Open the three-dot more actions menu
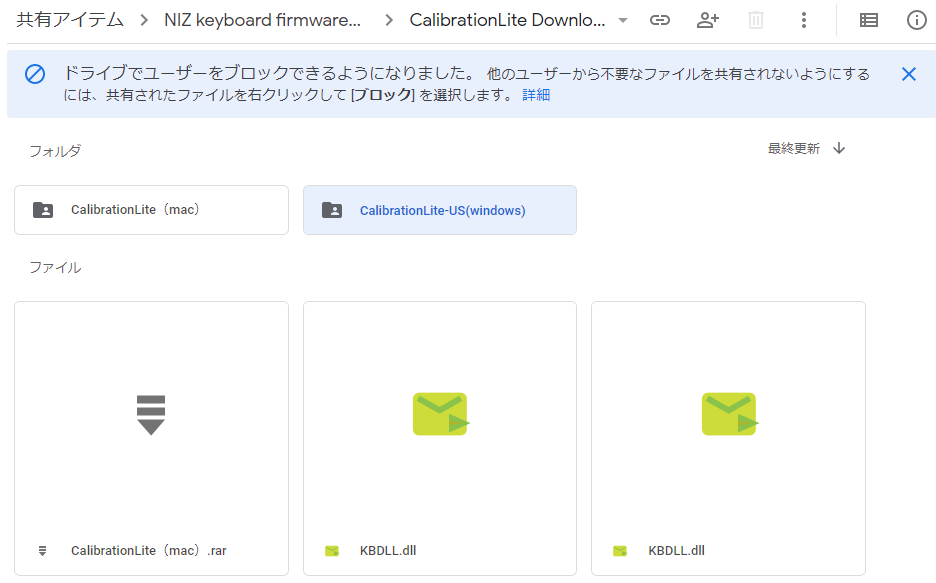 pyautogui.click(x=804, y=20)
